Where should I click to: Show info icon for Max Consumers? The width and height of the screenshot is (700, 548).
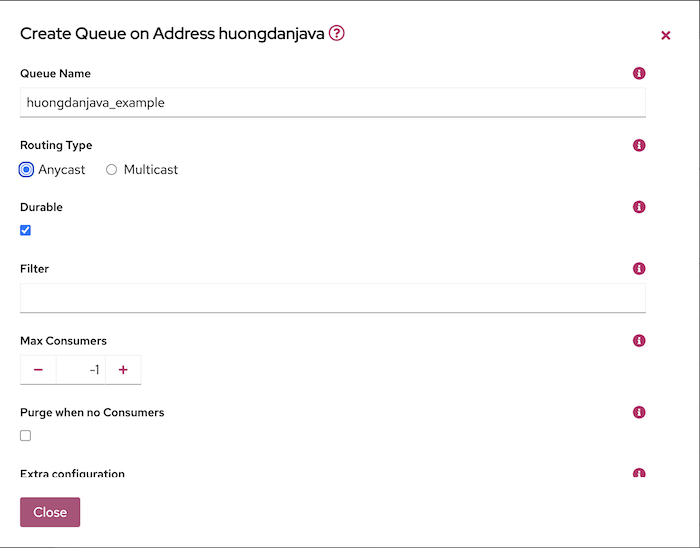click(x=639, y=340)
